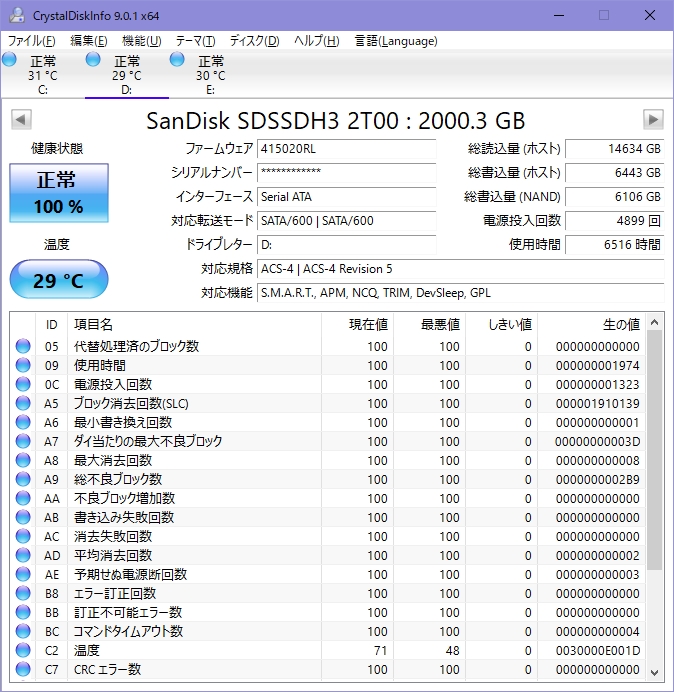Click status icon for row A5 ブロック消去回数(SLC)
The height and width of the screenshot is (692, 674).
click(23, 403)
